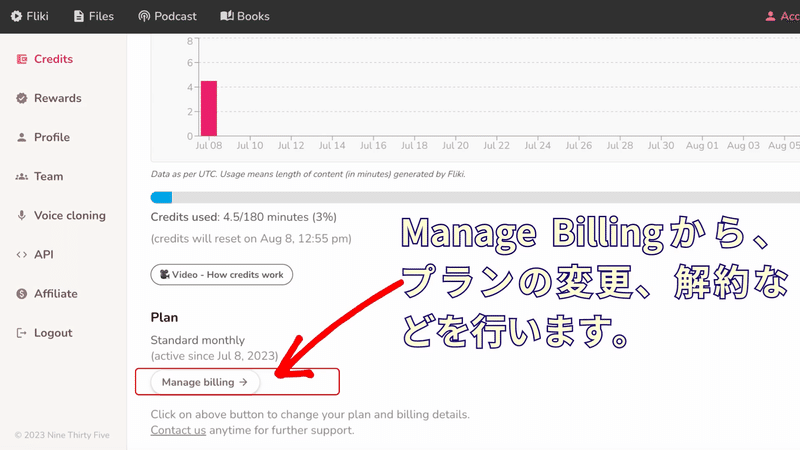Click the Logout exit icon
The width and height of the screenshot is (800, 450).
point(21,333)
